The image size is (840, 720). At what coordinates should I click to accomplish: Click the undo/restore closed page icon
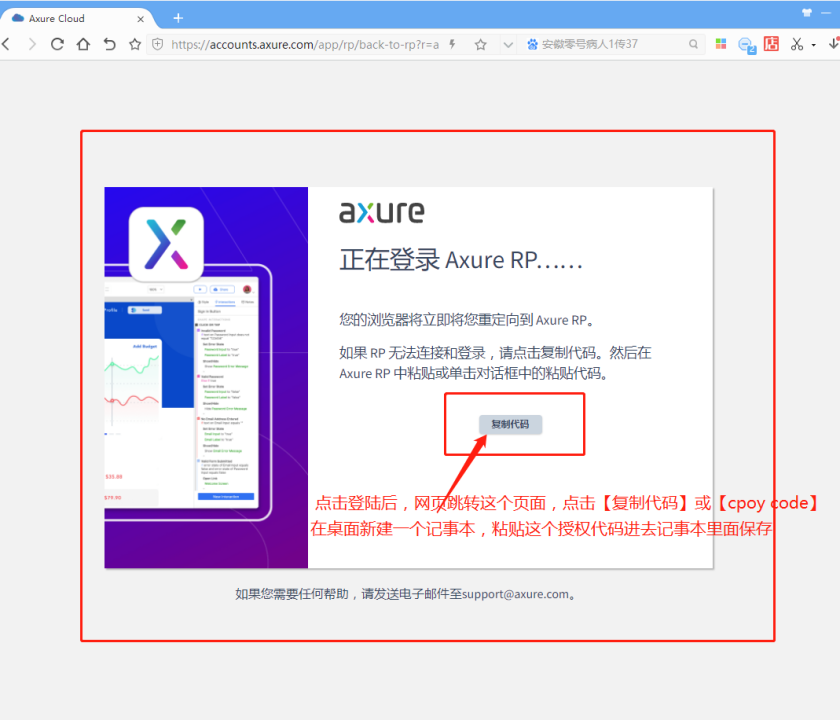tap(109, 44)
